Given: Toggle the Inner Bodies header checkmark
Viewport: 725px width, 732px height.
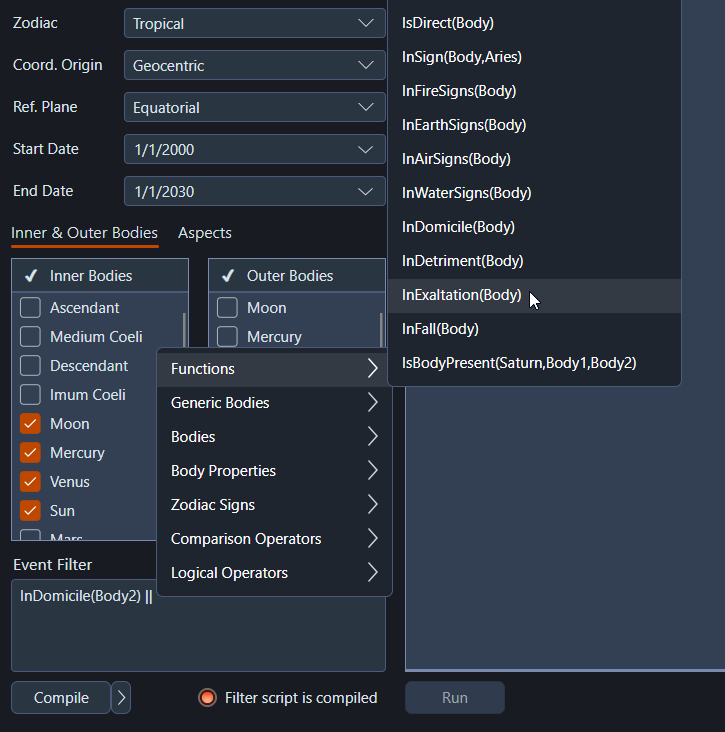Looking at the screenshot, I should click(x=31, y=276).
